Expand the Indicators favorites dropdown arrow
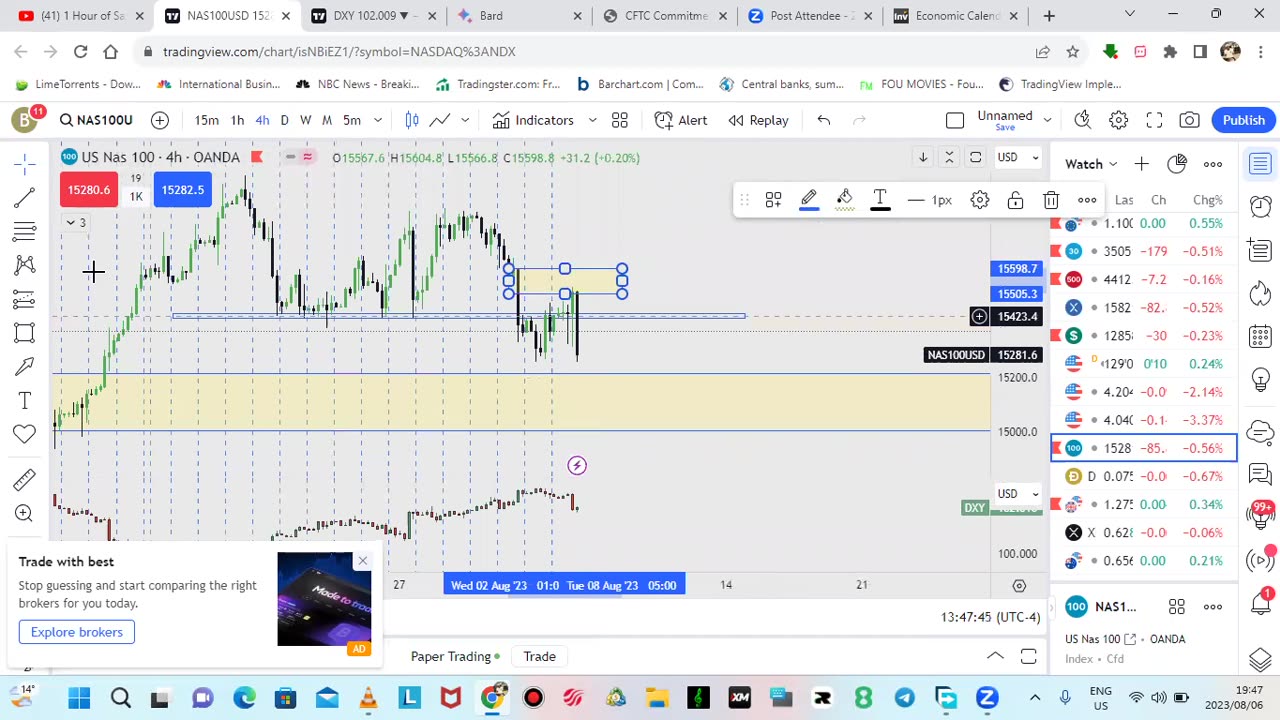The image size is (1280, 720). [592, 120]
